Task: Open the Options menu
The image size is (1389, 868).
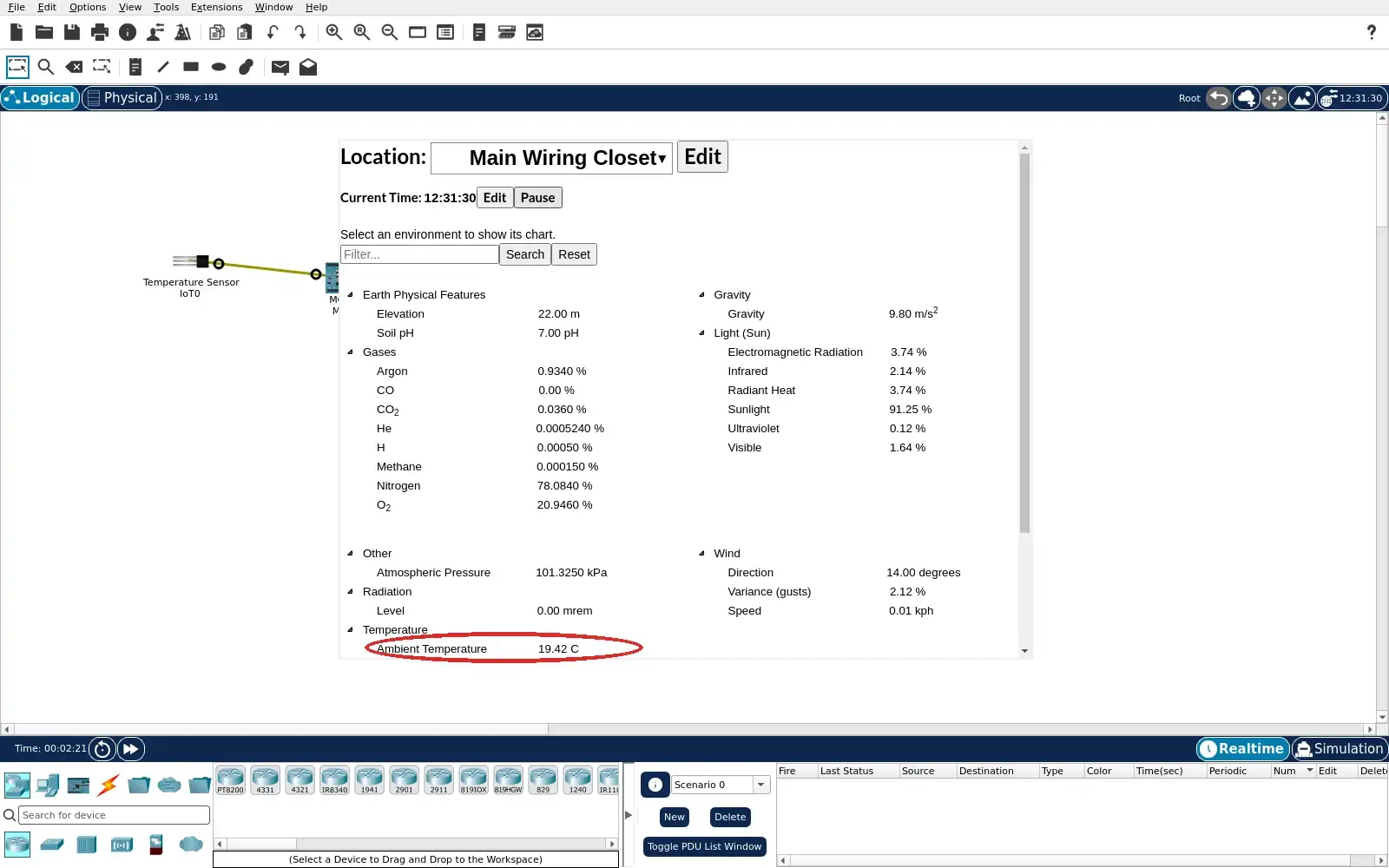Action: tap(88, 7)
